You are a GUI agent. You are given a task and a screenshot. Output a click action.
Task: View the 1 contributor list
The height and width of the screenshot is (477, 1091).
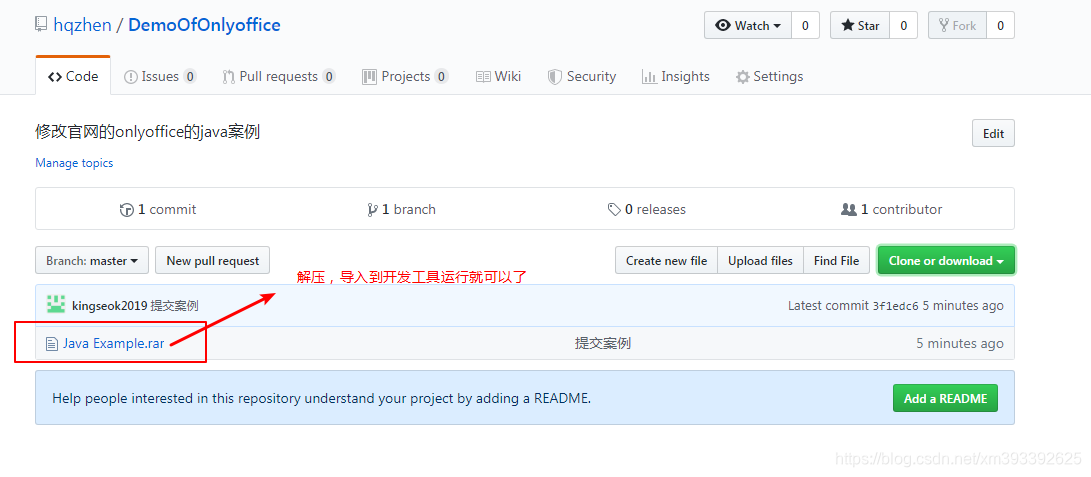(891, 209)
